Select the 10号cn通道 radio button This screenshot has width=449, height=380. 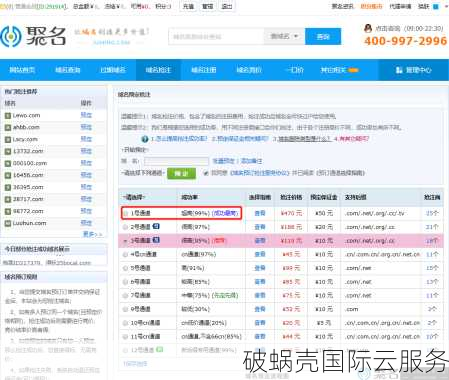[126, 323]
